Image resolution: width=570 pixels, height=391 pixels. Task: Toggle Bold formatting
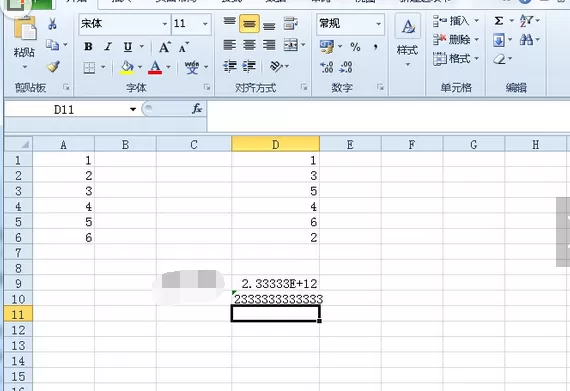[x=88, y=47]
